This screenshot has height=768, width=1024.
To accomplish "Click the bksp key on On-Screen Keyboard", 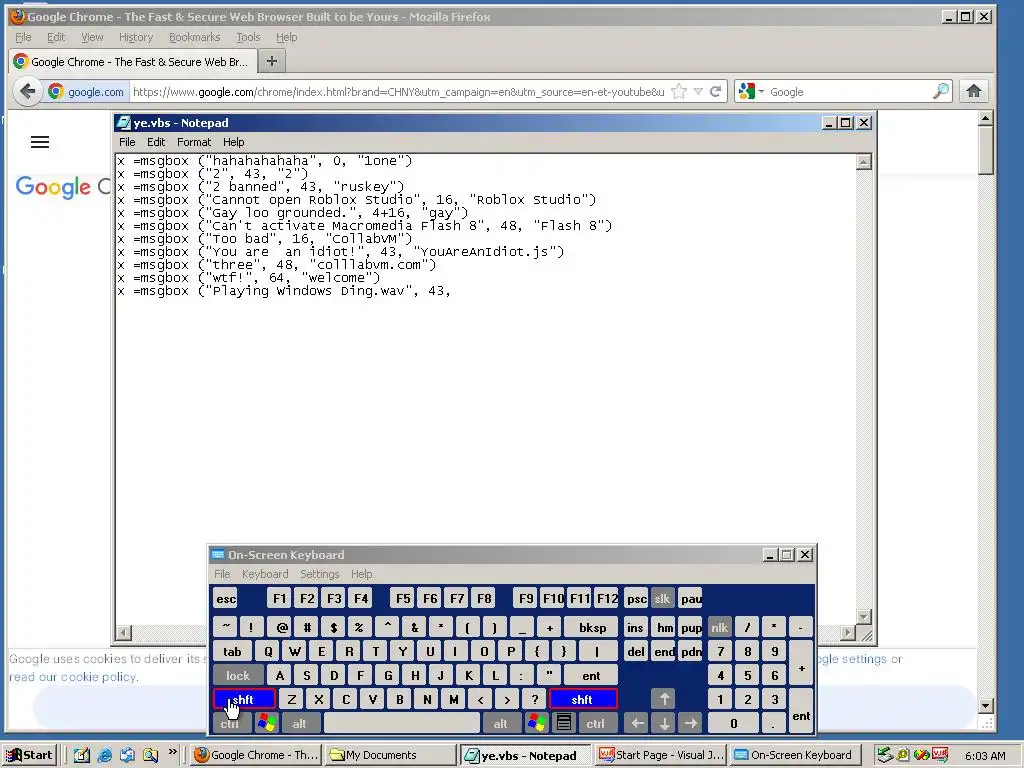I will (x=592, y=628).
